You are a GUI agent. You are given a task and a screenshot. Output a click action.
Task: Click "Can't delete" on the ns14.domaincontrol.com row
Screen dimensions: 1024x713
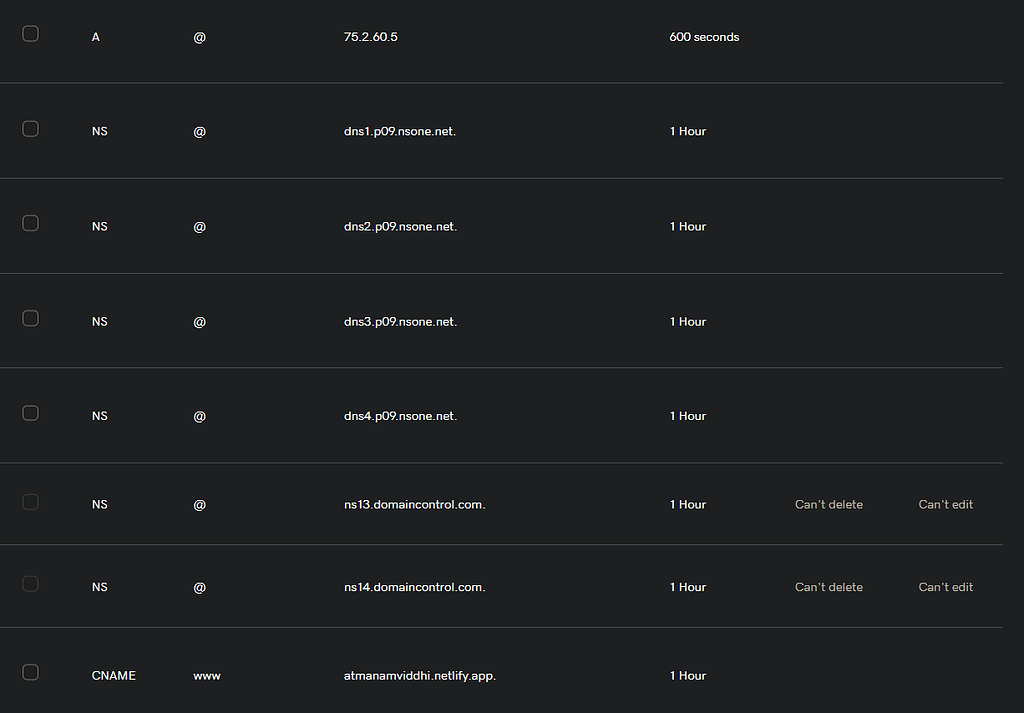828,587
